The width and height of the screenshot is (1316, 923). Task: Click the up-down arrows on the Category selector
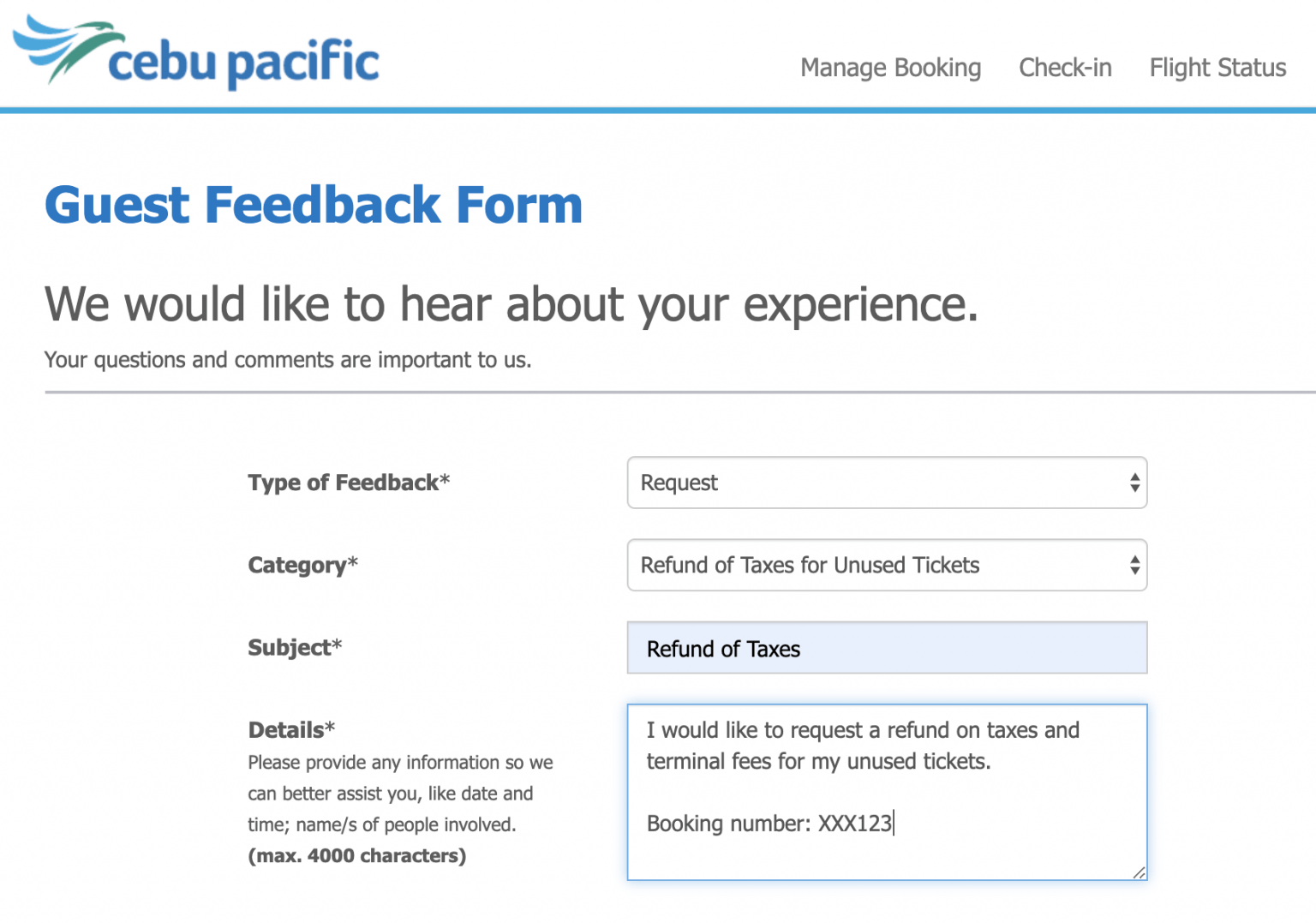[1134, 565]
